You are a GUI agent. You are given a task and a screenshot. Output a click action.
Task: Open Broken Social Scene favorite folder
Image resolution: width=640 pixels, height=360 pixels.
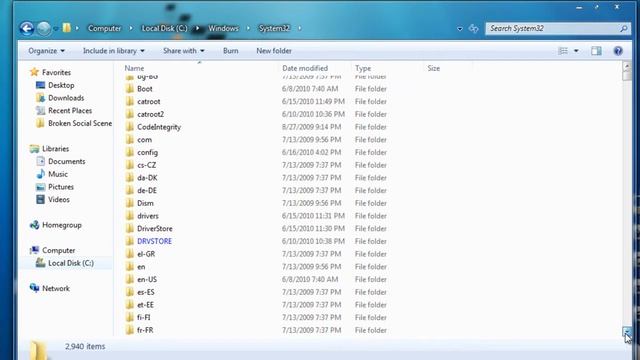(x=80, y=123)
